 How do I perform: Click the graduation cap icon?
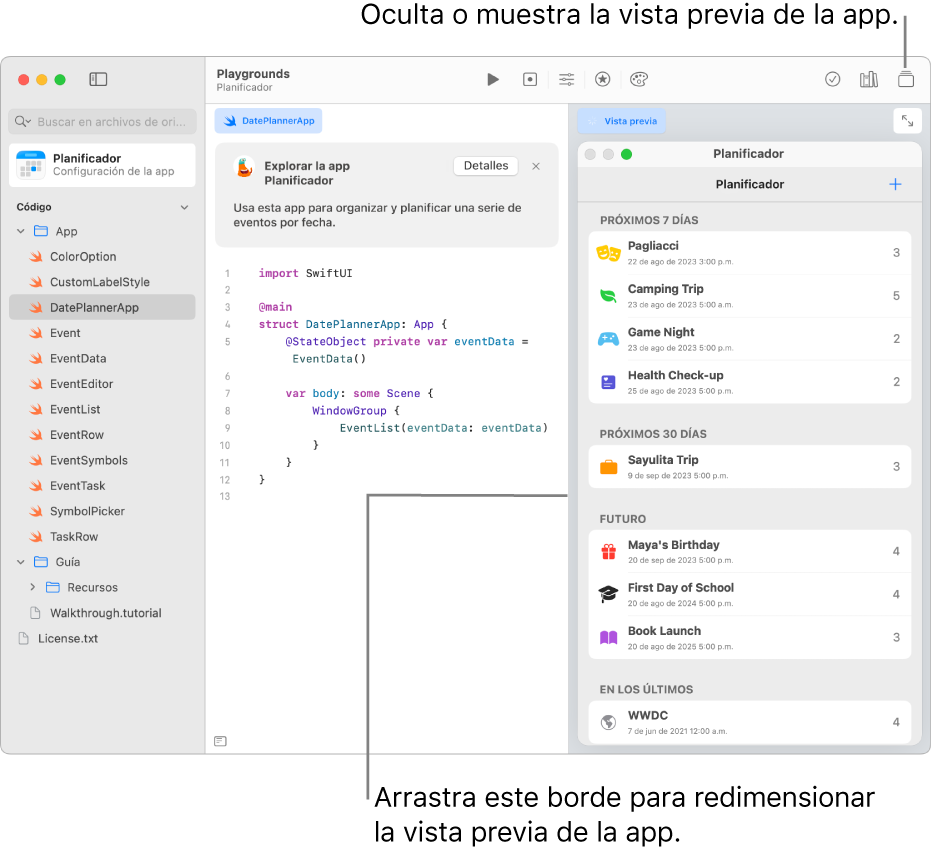pos(609,594)
